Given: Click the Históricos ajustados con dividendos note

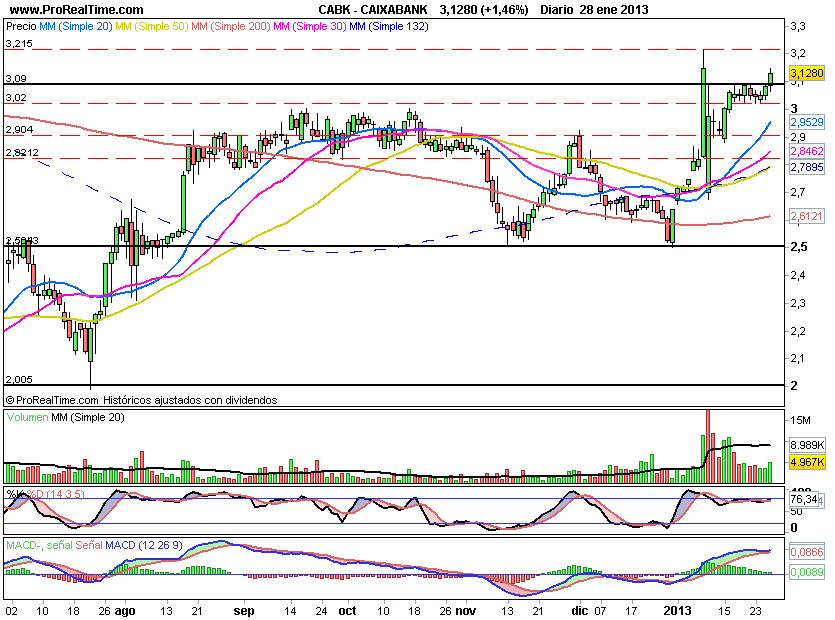Looking at the screenshot, I should click(x=190, y=400).
